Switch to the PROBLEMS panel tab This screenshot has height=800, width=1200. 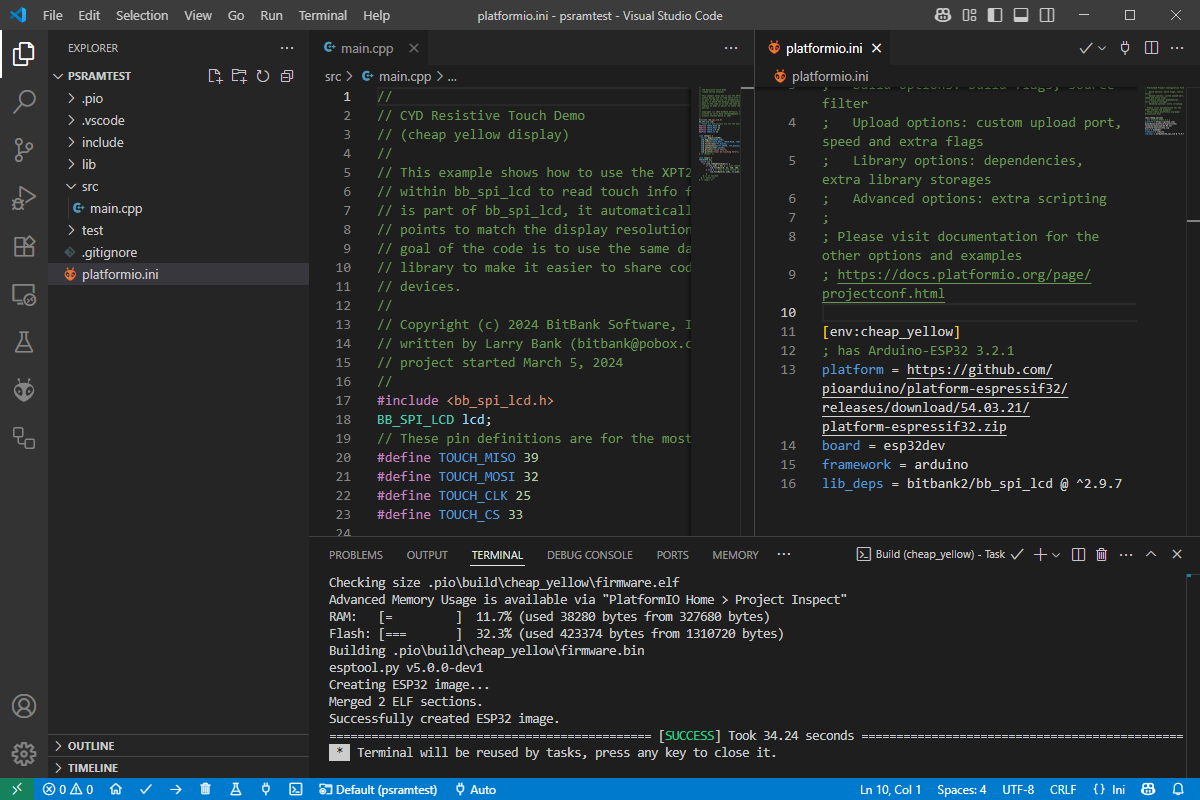coord(356,555)
